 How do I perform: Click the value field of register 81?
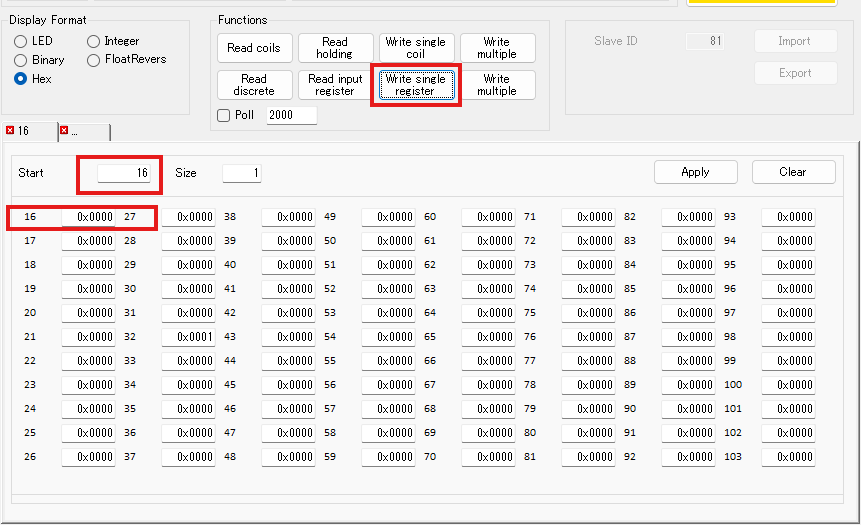coord(588,457)
